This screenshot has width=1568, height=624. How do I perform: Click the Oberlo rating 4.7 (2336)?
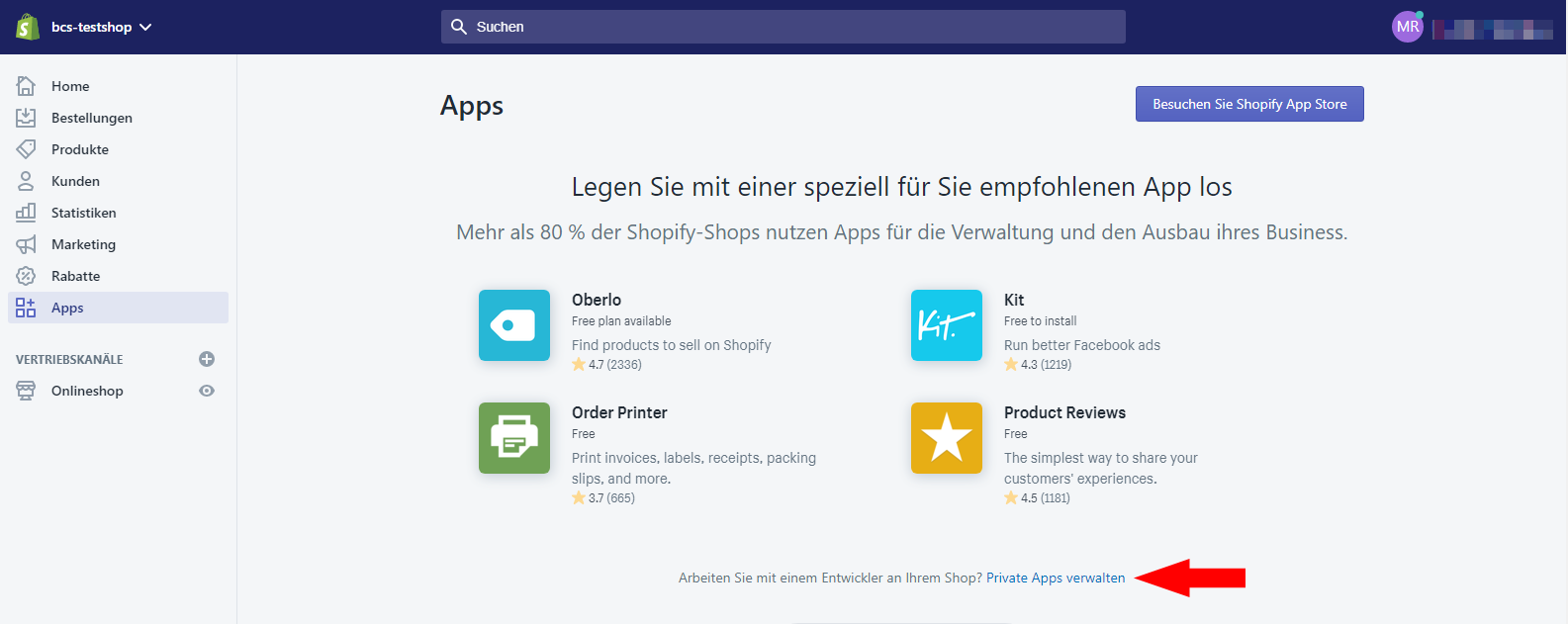607,365
